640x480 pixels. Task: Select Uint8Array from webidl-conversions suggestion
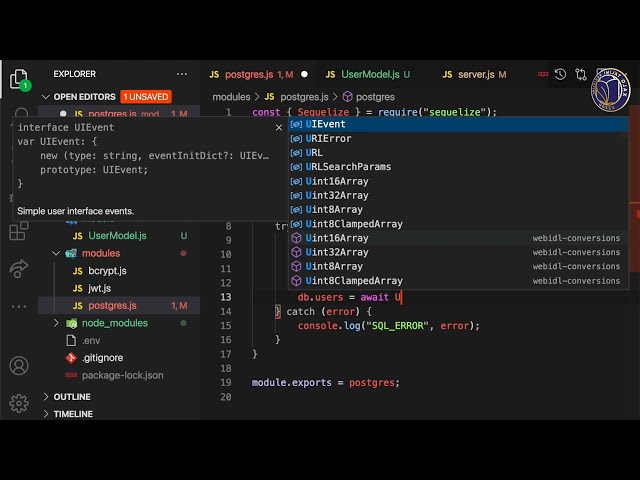(x=458, y=267)
